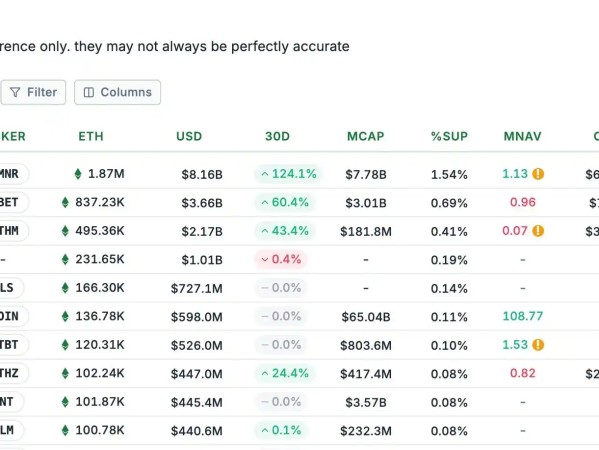Image resolution: width=599 pixels, height=450 pixels.
Task: Click the orange warning icon beside MNAV 1.13
Action: point(538,174)
